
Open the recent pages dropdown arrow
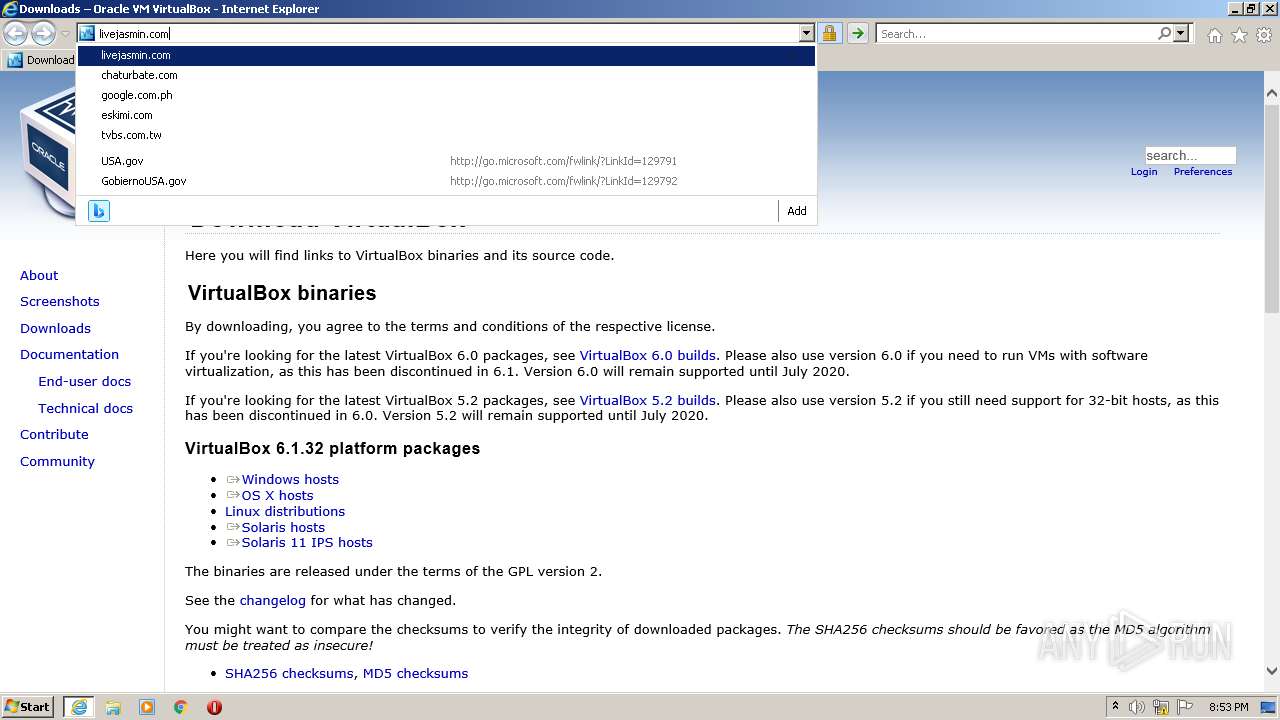coord(65,34)
